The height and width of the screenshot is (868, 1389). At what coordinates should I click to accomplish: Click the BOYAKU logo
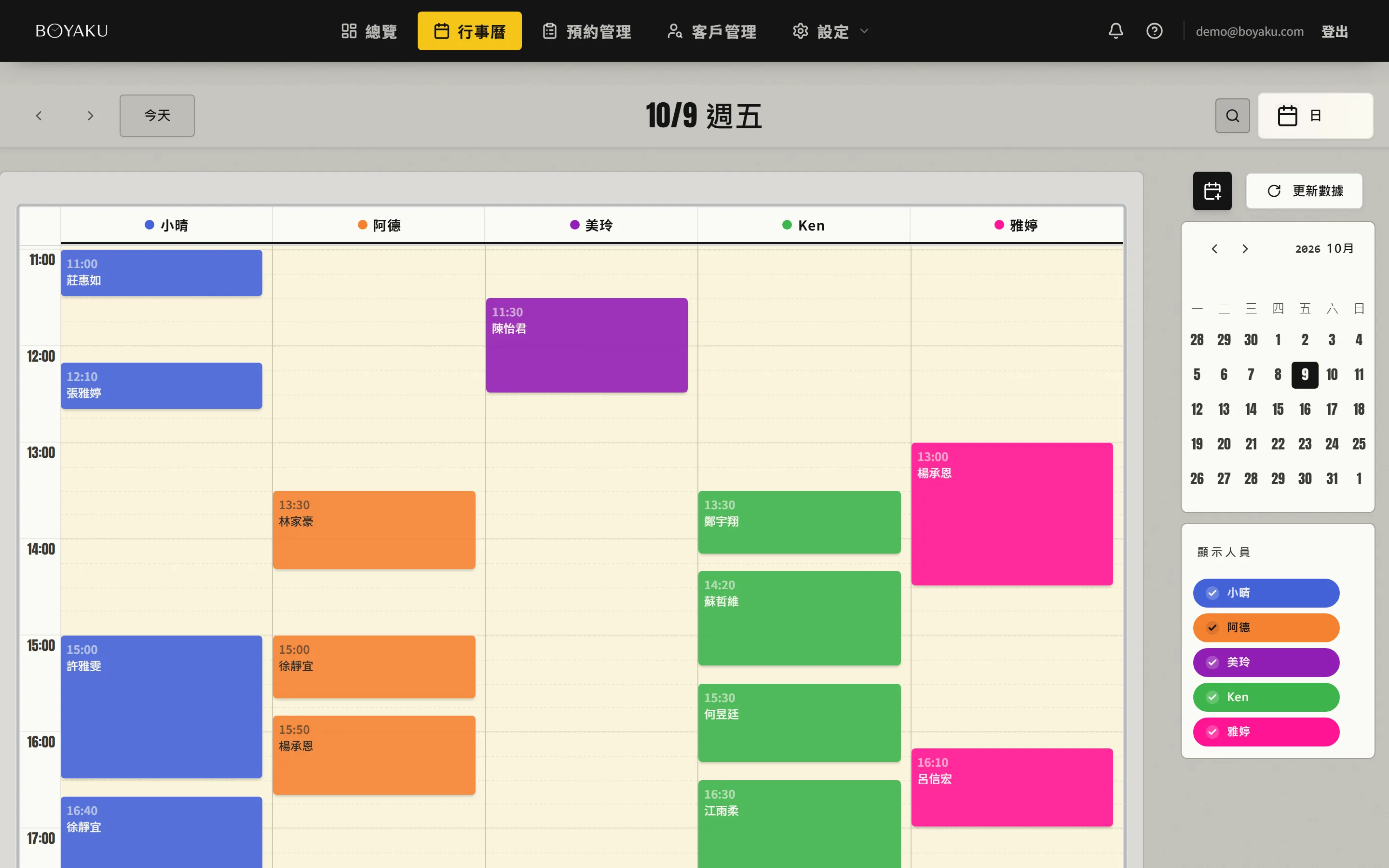72,31
